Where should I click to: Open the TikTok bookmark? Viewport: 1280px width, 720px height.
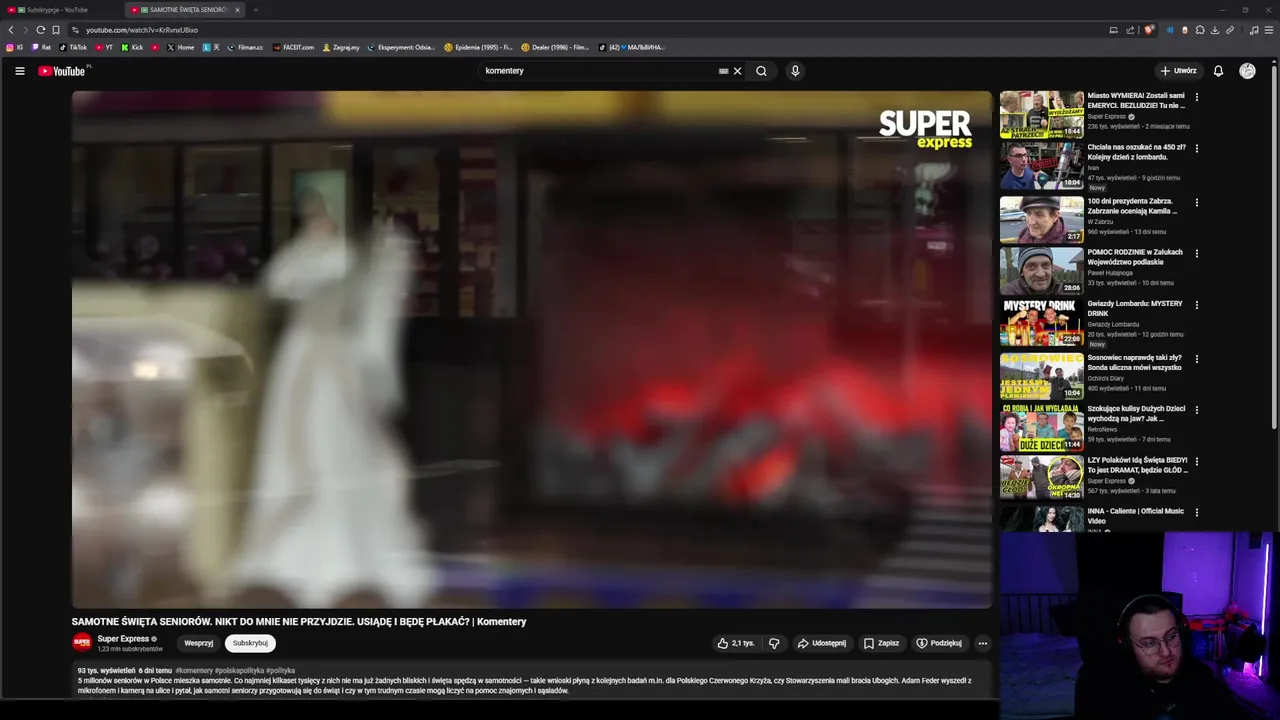pyautogui.click(x=73, y=47)
